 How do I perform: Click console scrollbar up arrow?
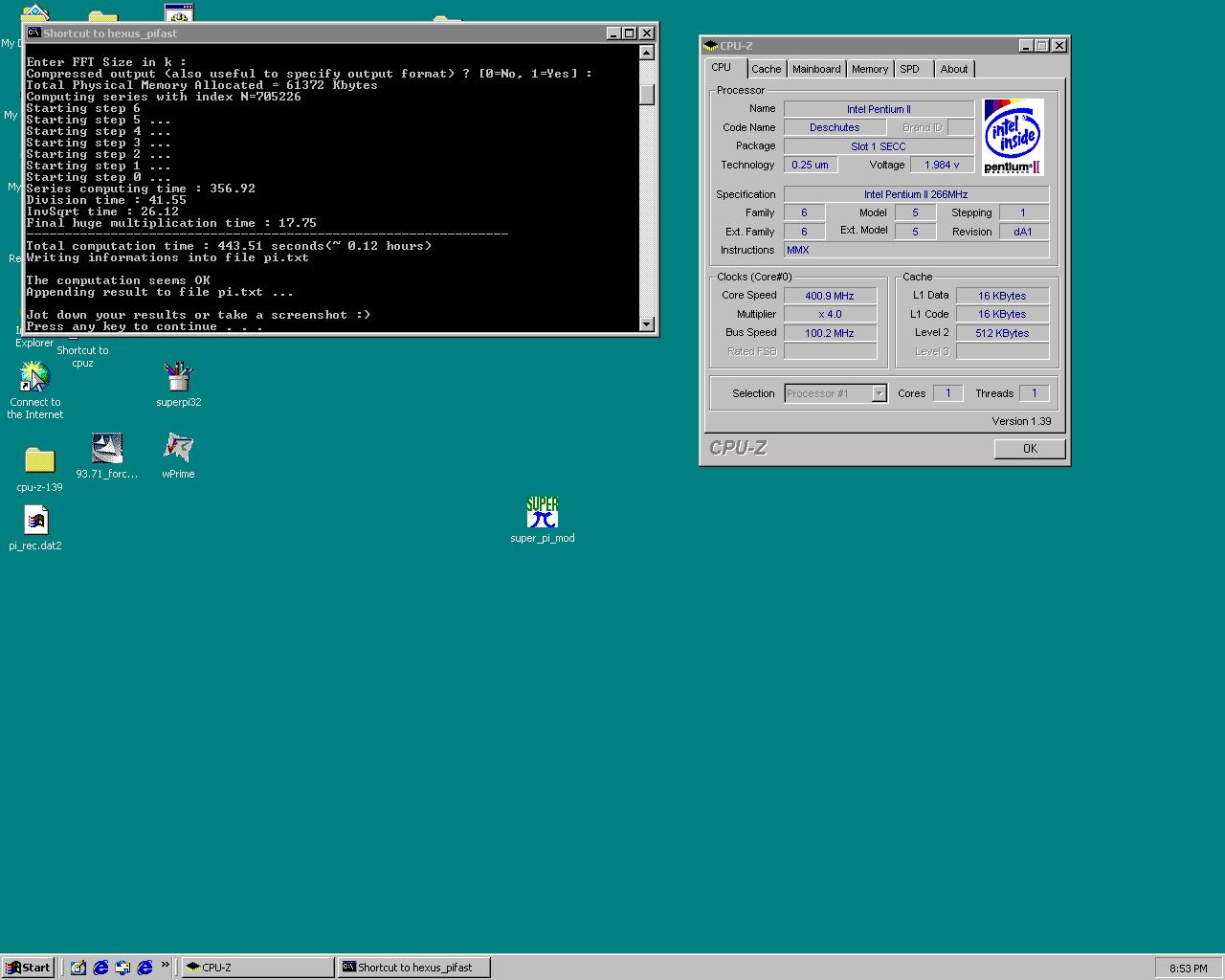(647, 51)
